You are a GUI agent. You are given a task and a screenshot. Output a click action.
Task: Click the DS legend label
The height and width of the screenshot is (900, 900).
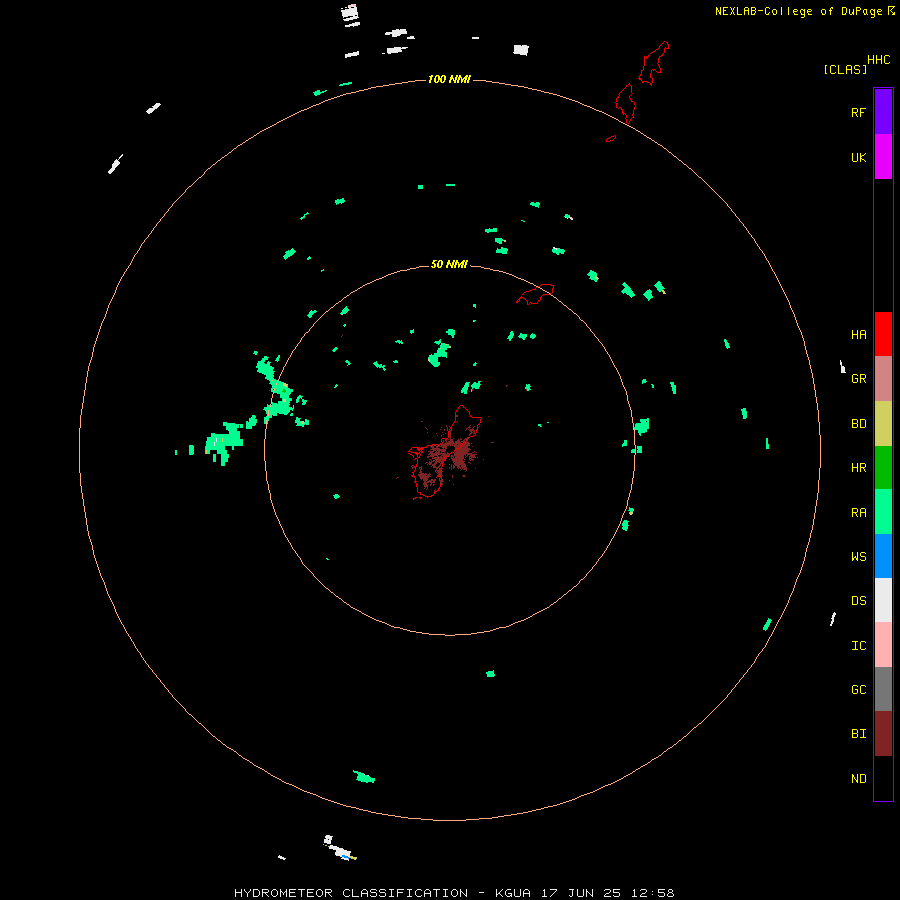(858, 601)
